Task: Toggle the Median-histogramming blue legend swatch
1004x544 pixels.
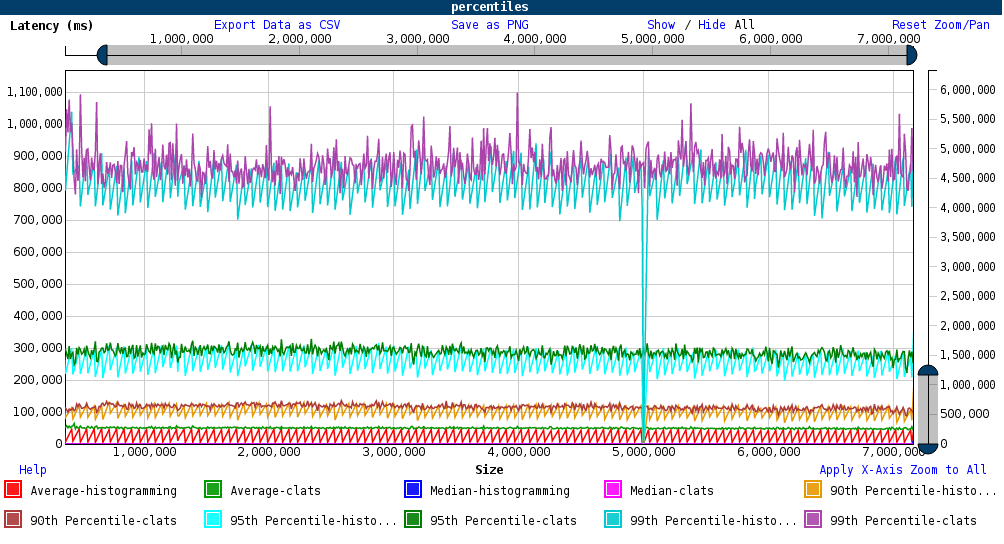Action: pos(413,490)
